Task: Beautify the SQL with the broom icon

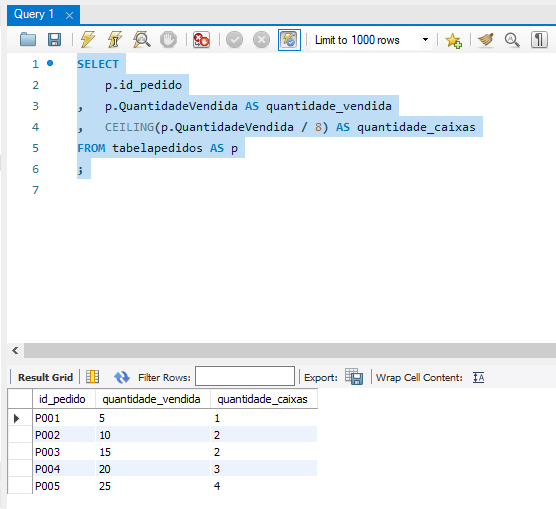Action: pyautogui.click(x=485, y=40)
